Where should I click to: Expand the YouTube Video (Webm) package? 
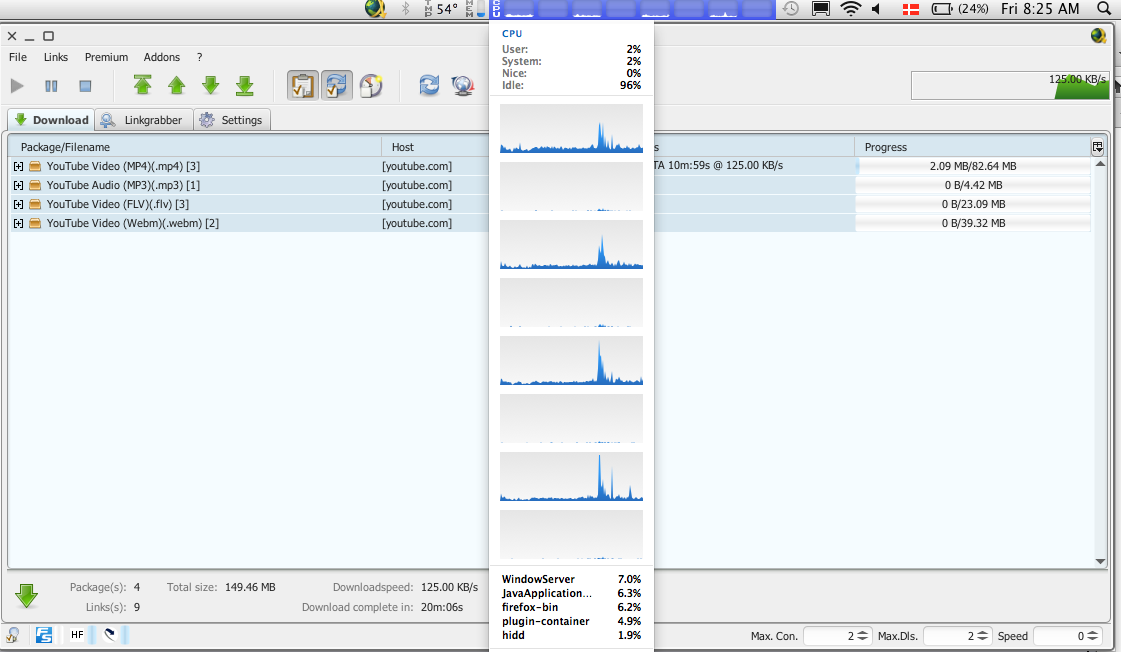click(x=18, y=223)
